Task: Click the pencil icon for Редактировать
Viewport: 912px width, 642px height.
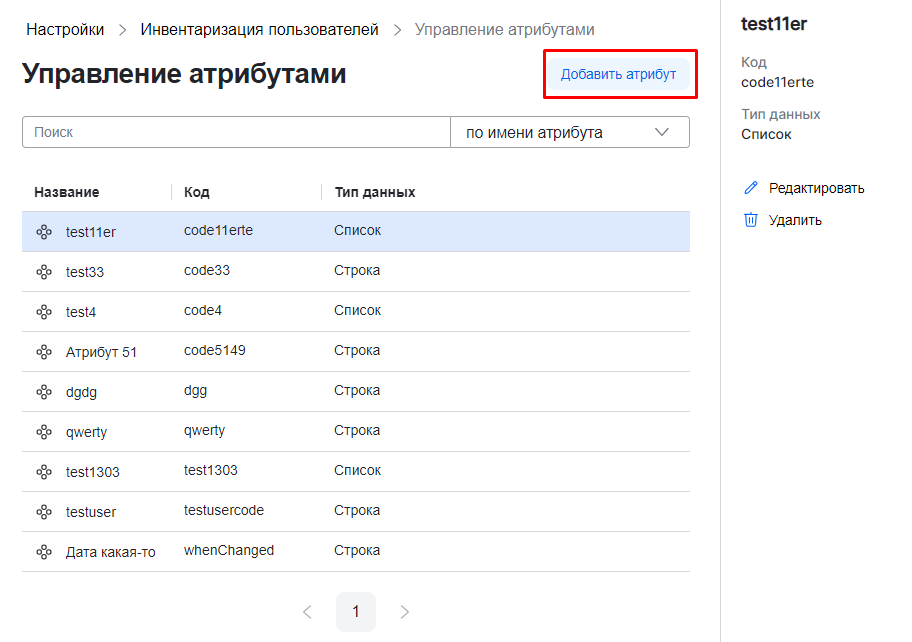Action: (751, 188)
